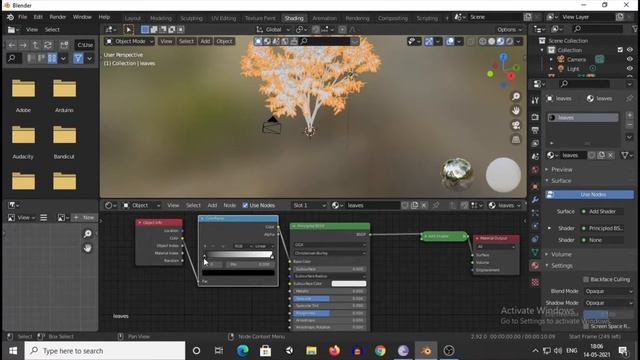Click the Material Output node header
Viewport: 640px width, 360px height.
(x=496, y=238)
